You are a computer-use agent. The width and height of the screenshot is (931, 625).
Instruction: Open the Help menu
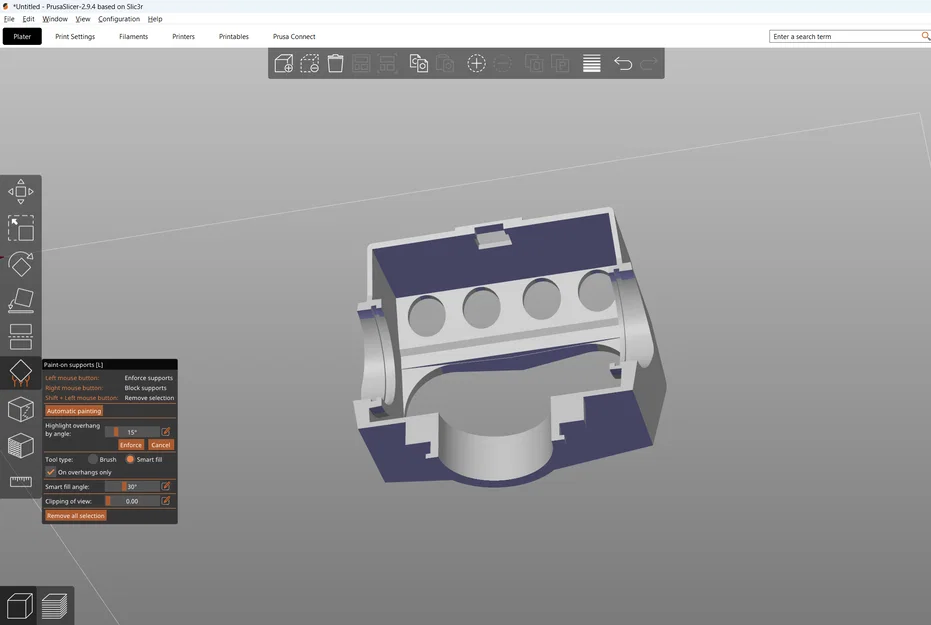pyautogui.click(x=155, y=19)
